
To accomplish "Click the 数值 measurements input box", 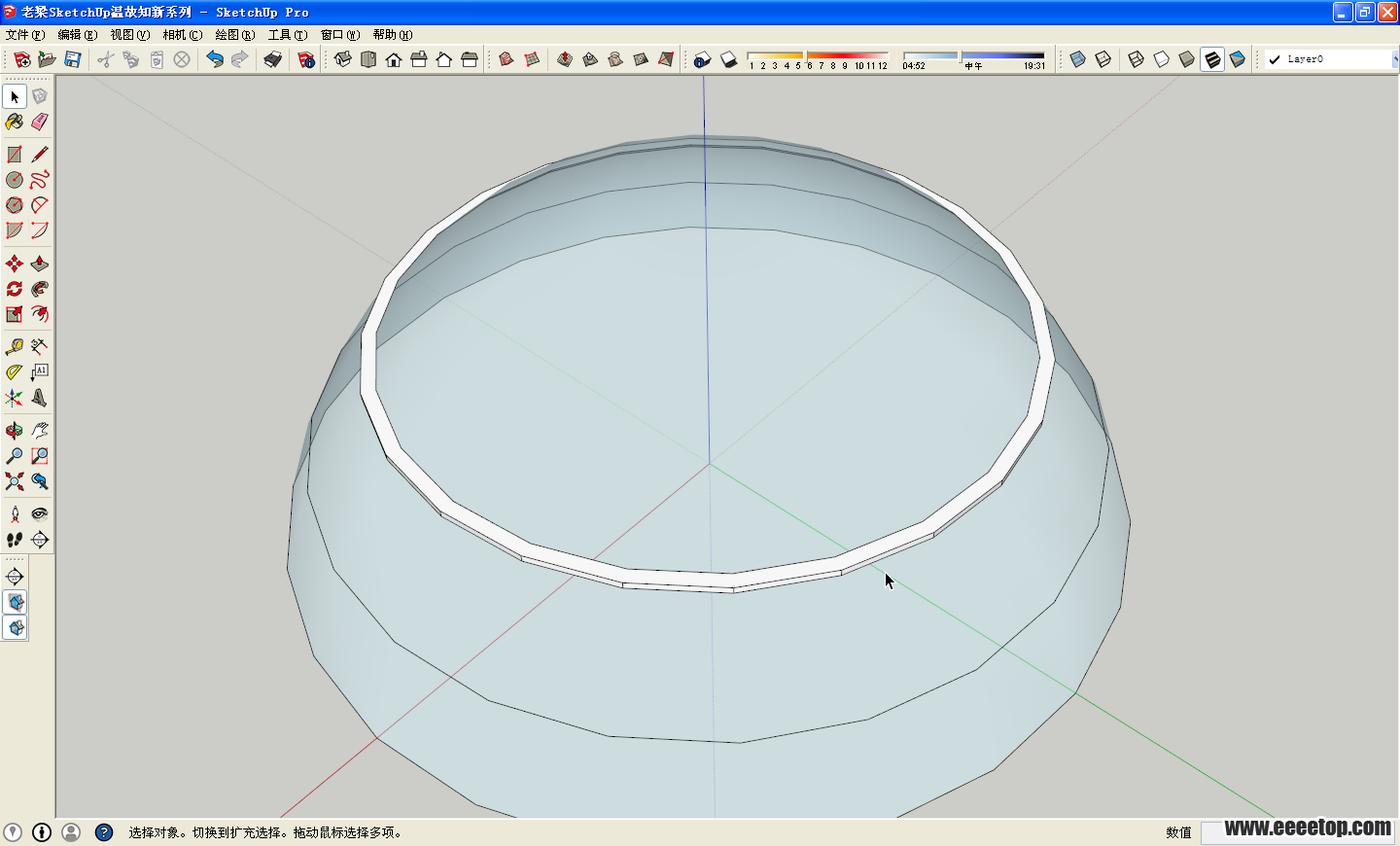I will pos(1298,832).
